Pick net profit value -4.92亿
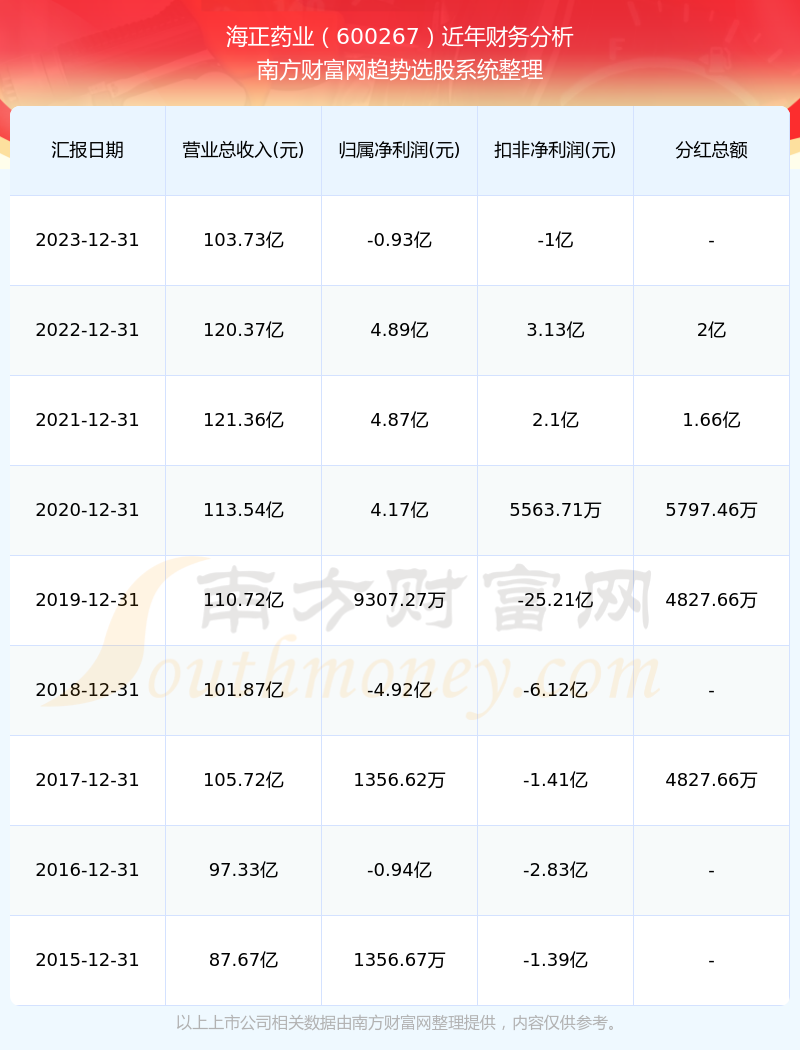Screen dimensions: 800x1050 pyautogui.click(x=400, y=690)
